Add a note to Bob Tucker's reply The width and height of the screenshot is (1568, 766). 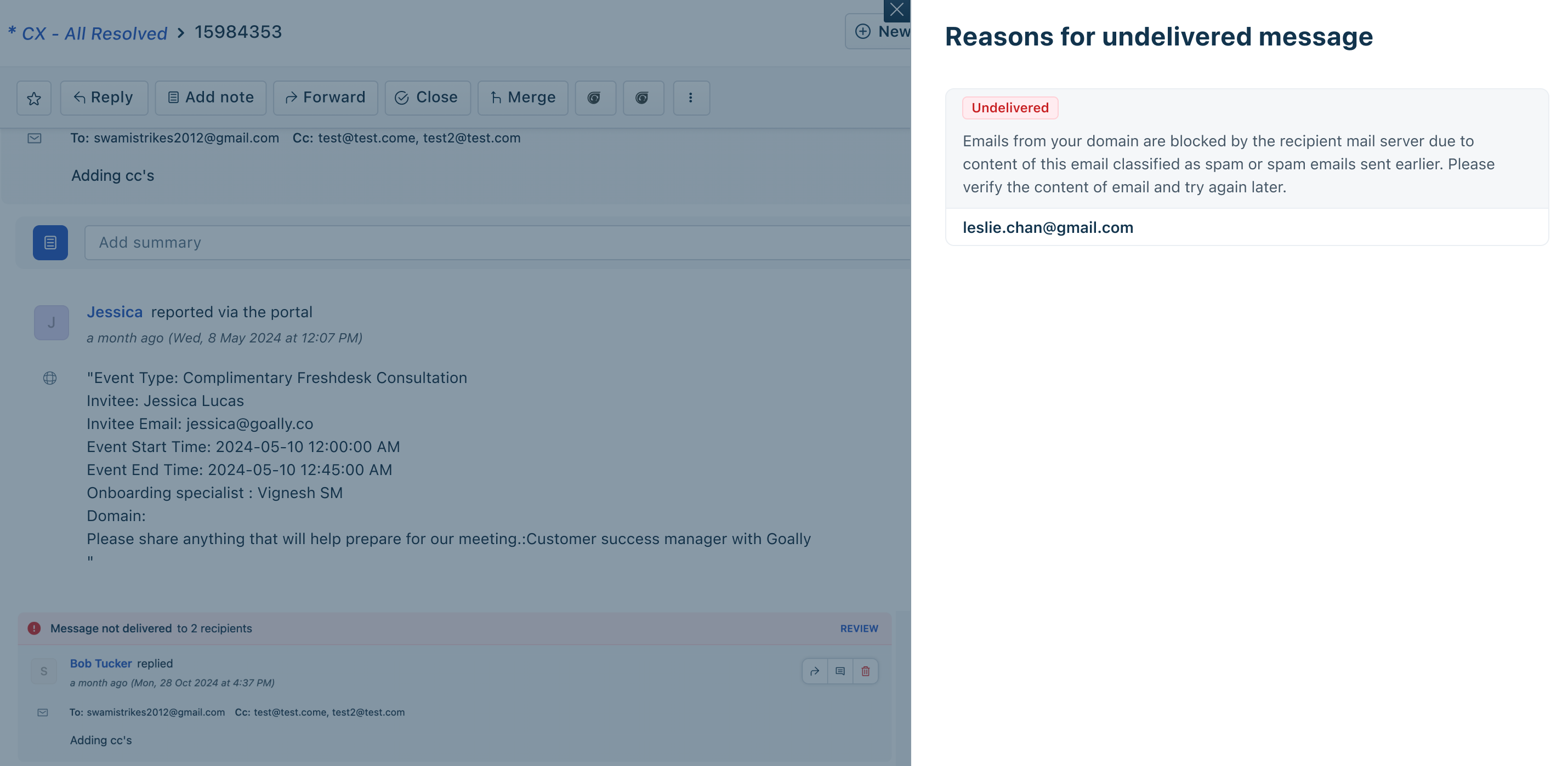tap(840, 671)
